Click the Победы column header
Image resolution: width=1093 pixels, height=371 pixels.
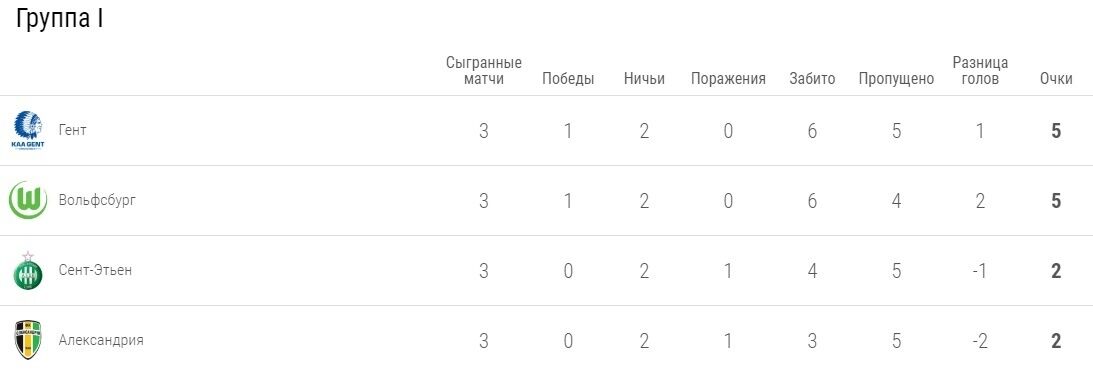coord(568,79)
